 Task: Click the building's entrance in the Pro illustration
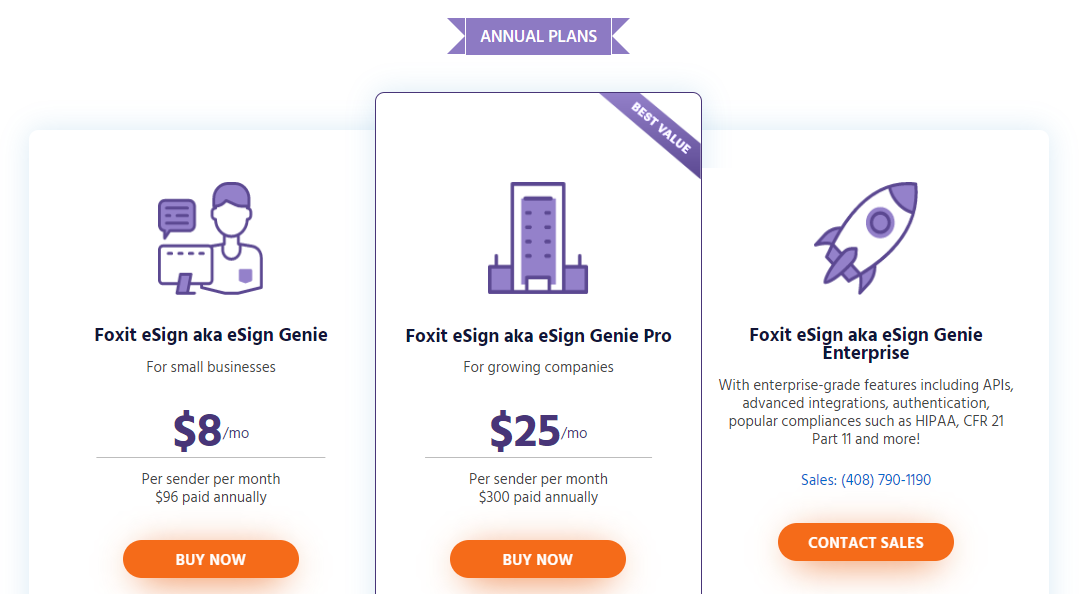(536, 285)
